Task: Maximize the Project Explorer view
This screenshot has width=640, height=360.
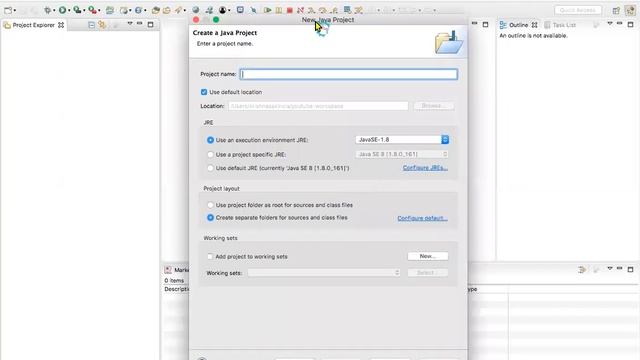Action: pyautogui.click(x=150, y=24)
